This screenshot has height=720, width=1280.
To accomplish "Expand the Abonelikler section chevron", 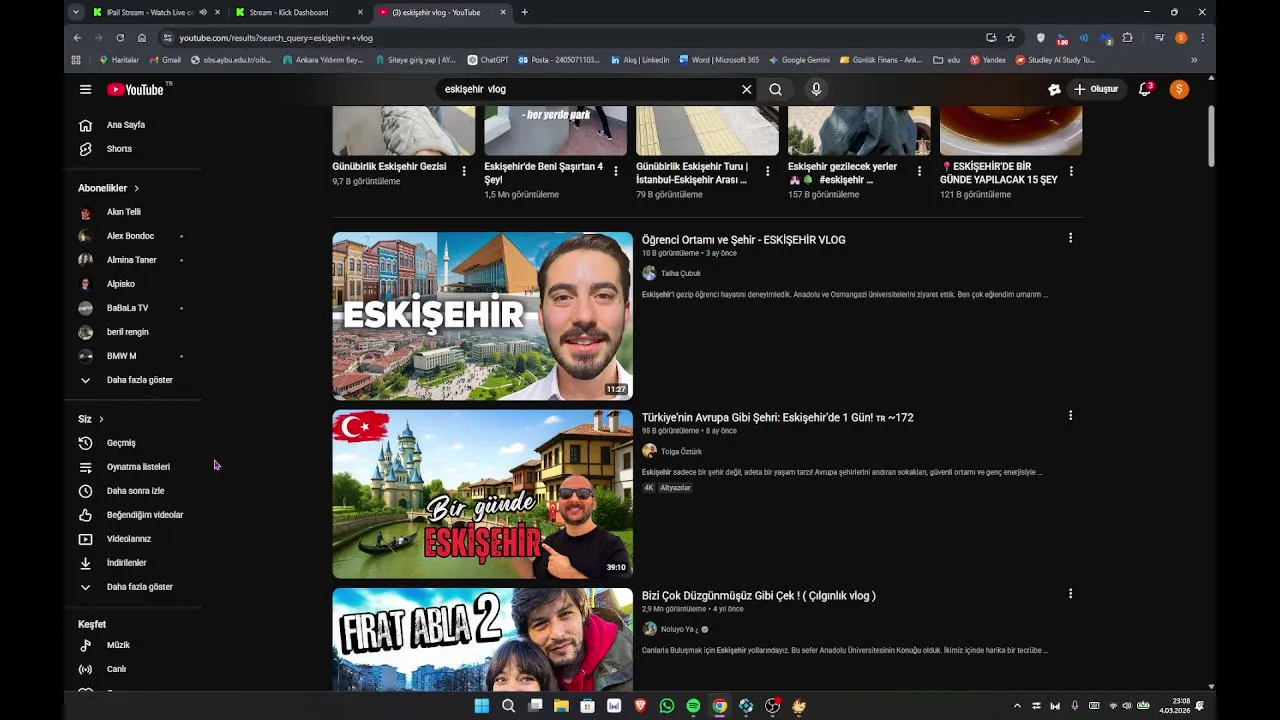I will (136, 188).
